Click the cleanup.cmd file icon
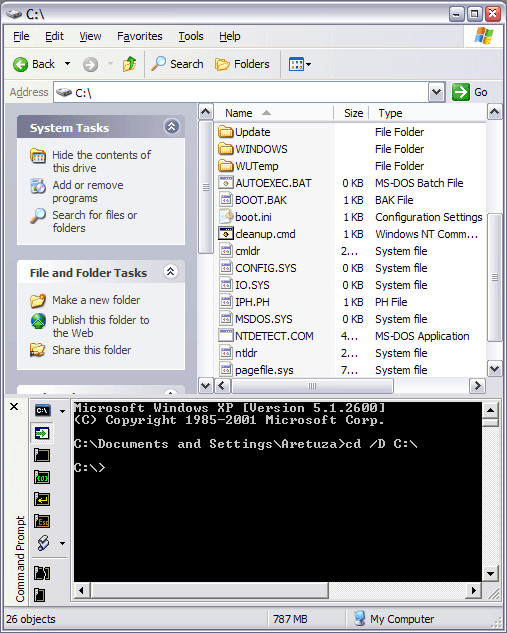Viewport: 507px width, 633px height. 226,234
